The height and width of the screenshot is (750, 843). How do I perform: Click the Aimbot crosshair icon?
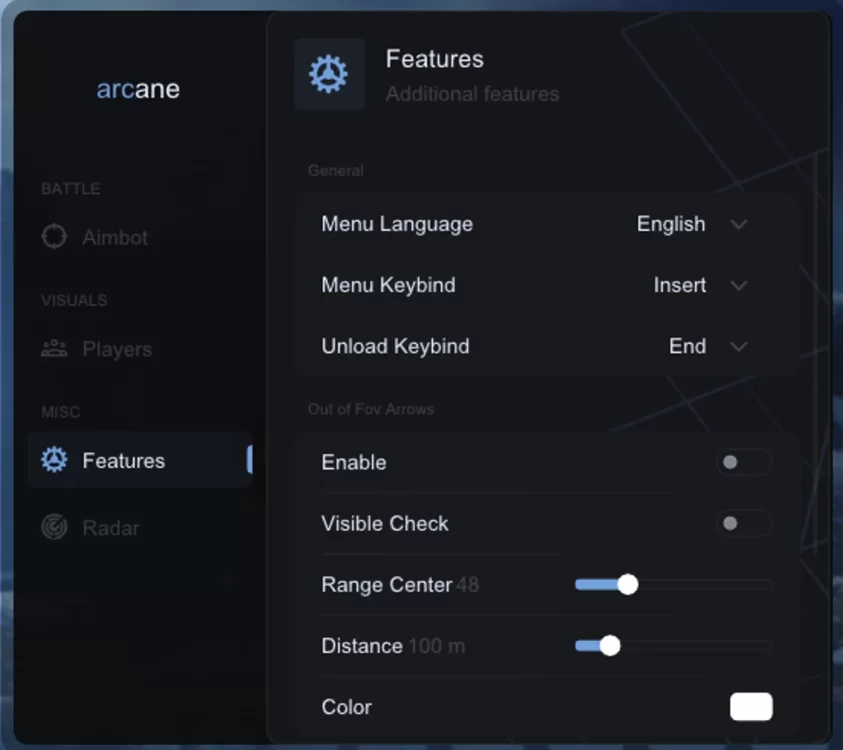pos(54,237)
